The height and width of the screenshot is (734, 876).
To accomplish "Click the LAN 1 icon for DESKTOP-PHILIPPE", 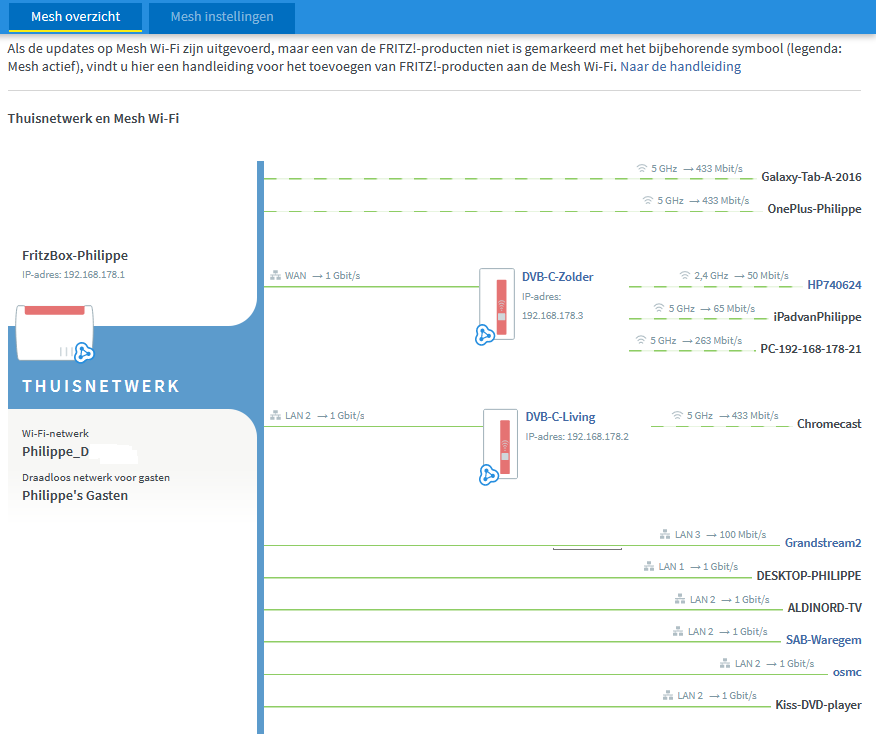I will point(649,567).
